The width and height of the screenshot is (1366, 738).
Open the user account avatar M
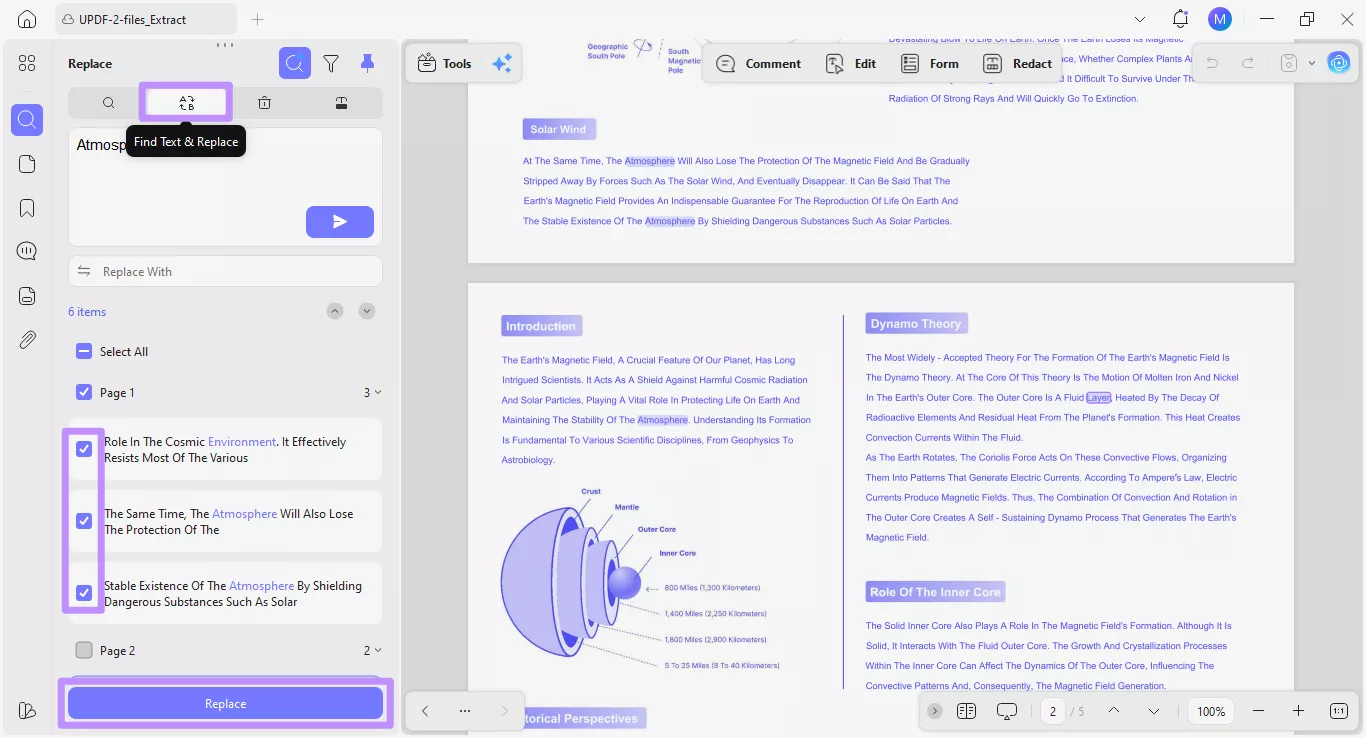[1220, 19]
